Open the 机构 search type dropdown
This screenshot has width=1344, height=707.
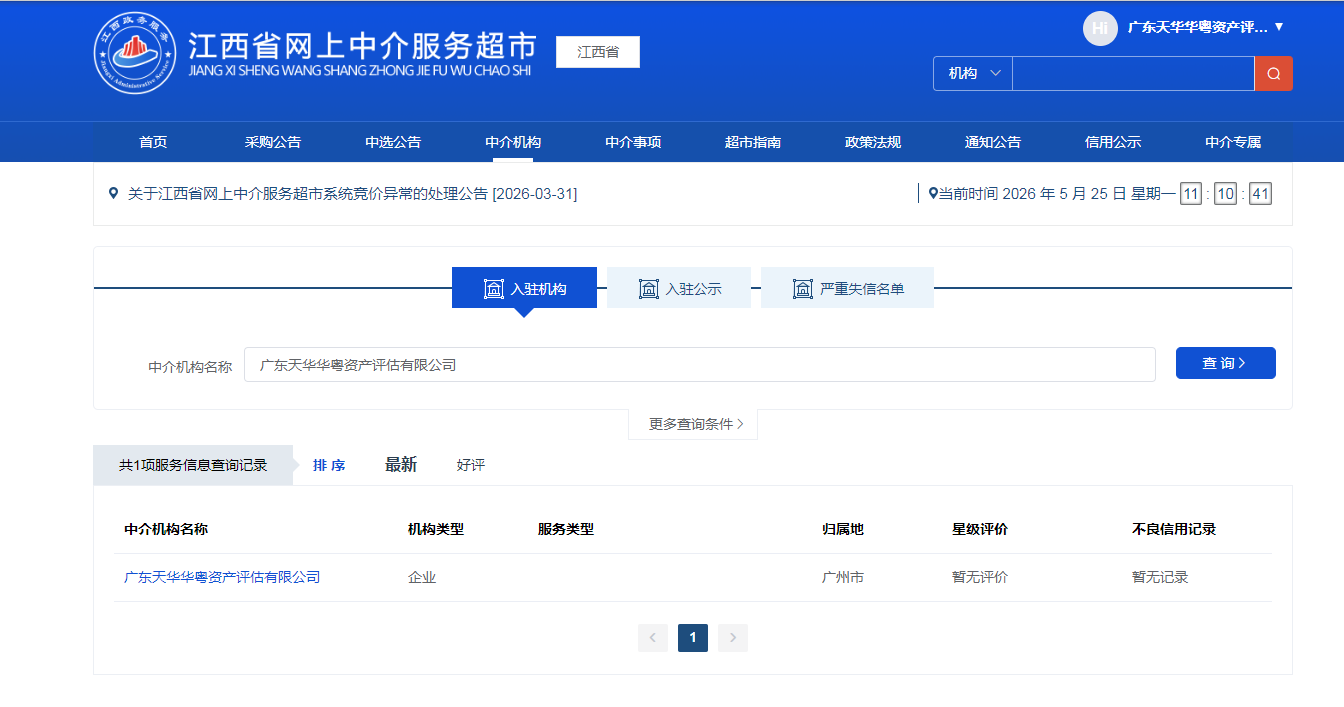(x=973, y=73)
